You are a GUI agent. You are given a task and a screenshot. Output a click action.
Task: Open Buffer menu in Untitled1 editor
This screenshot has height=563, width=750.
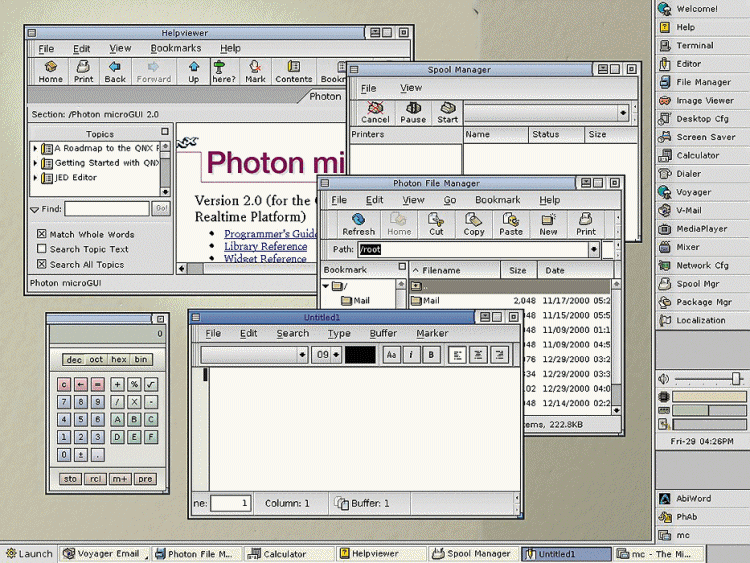pyautogui.click(x=383, y=333)
